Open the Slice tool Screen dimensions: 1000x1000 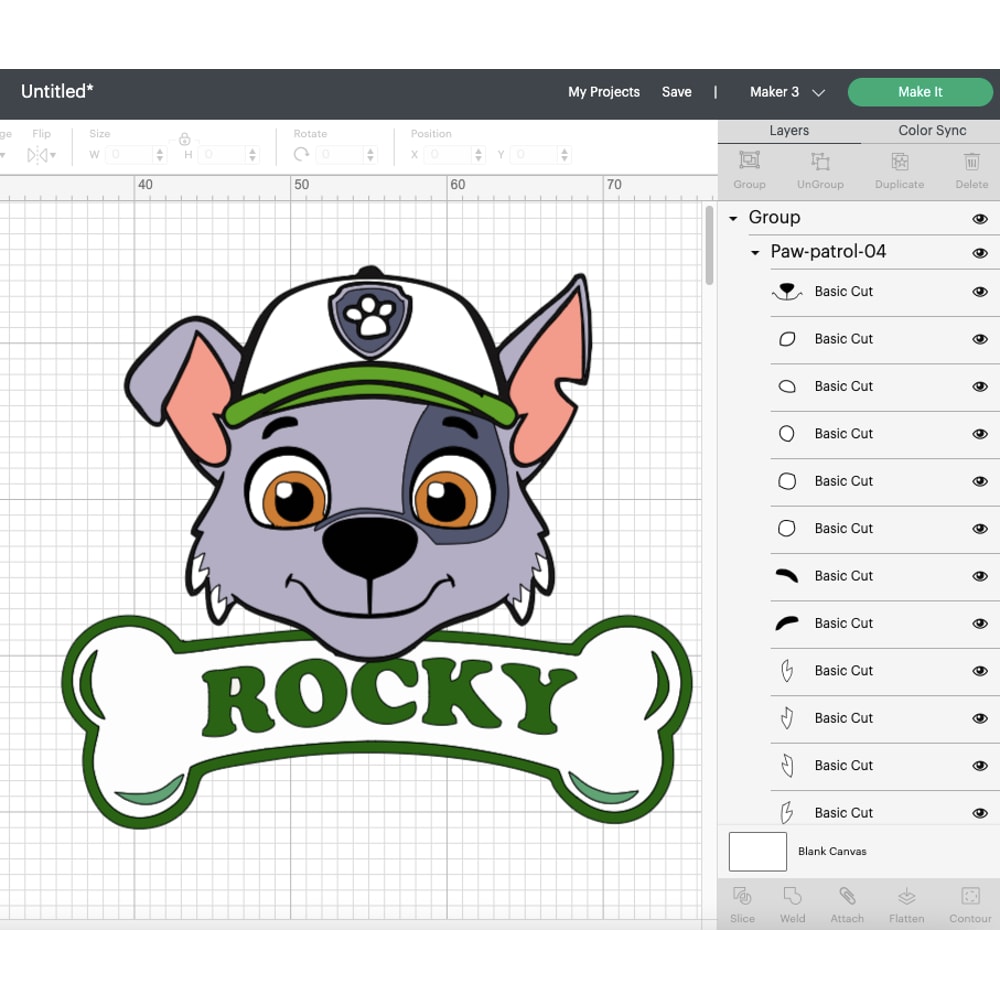(x=742, y=905)
